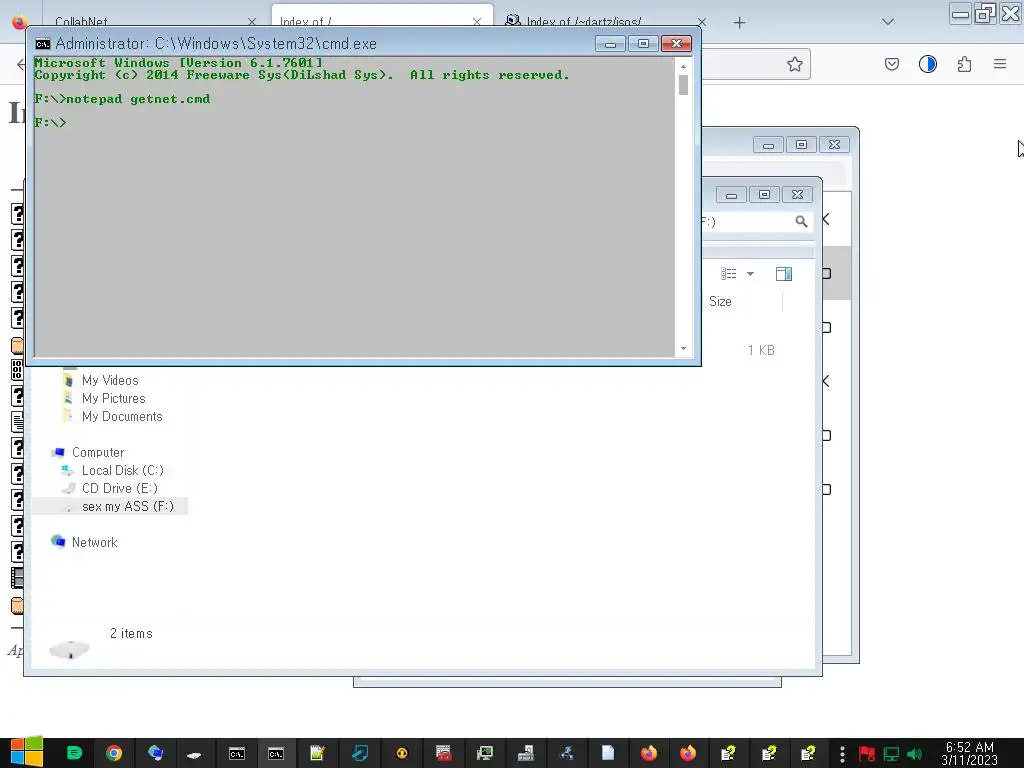Screen dimensions: 1024x768
Task: Close the CollabNet tab
Action: [252, 22]
